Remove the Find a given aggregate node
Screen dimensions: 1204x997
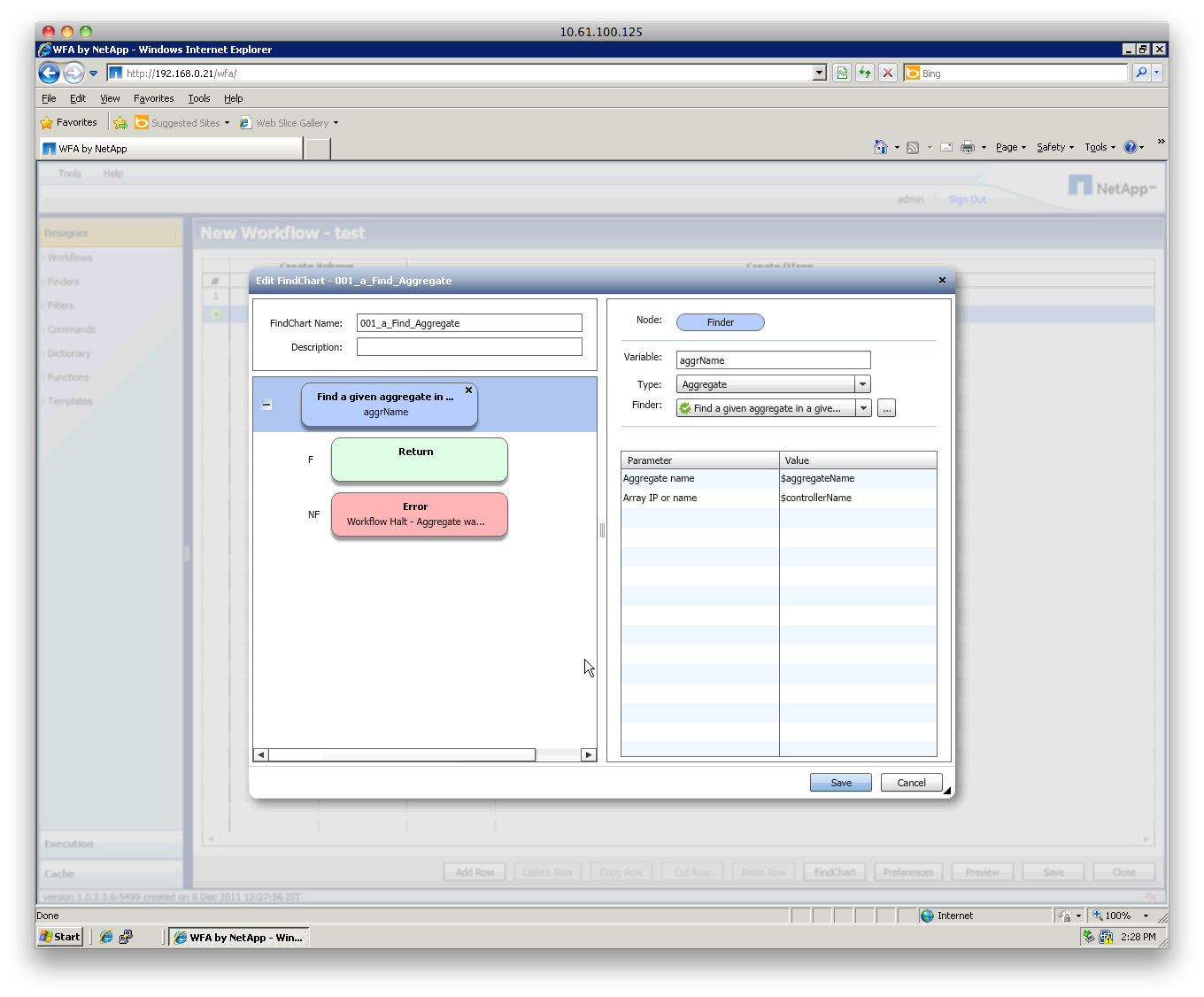[x=468, y=390]
